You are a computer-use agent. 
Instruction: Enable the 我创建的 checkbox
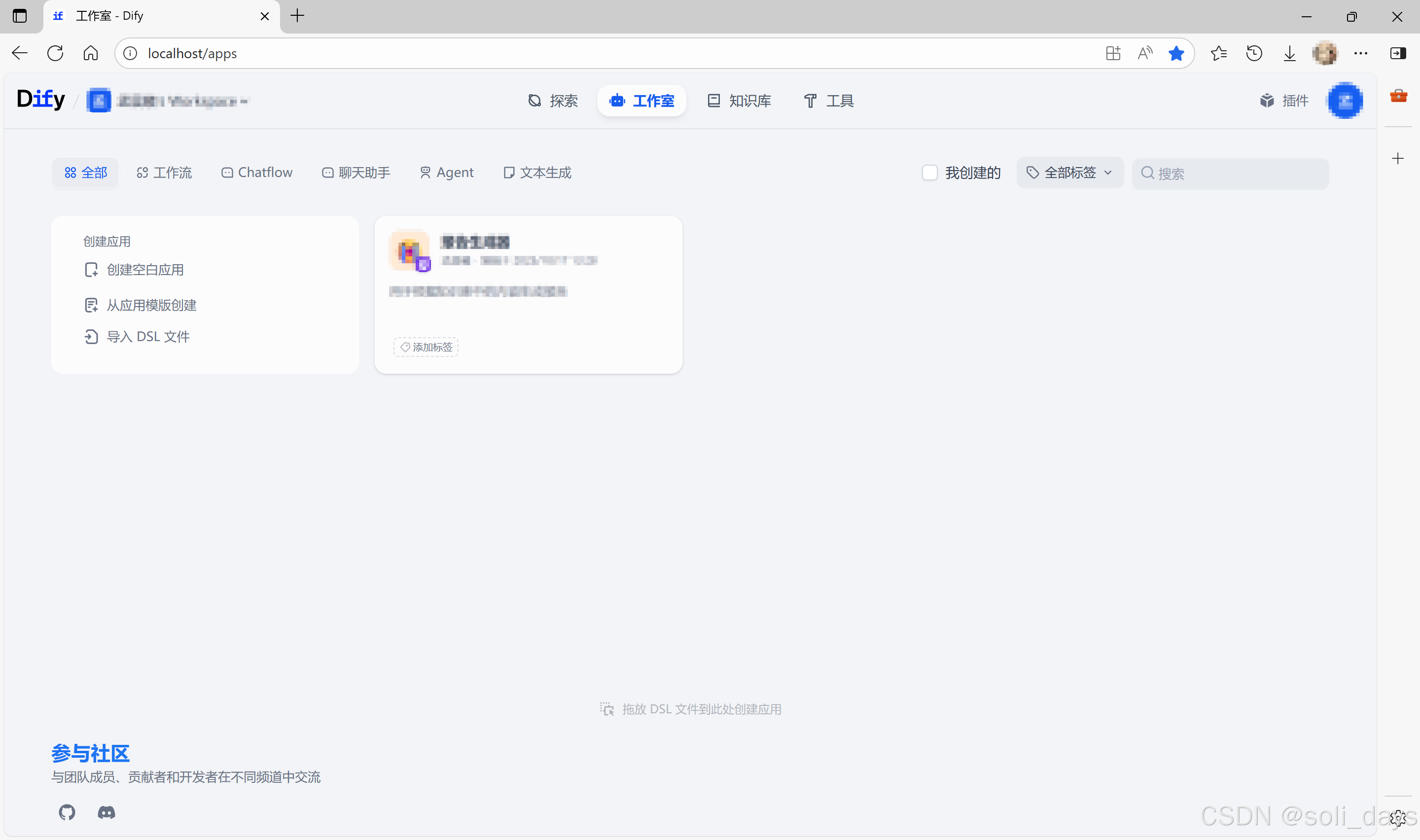[x=929, y=173]
